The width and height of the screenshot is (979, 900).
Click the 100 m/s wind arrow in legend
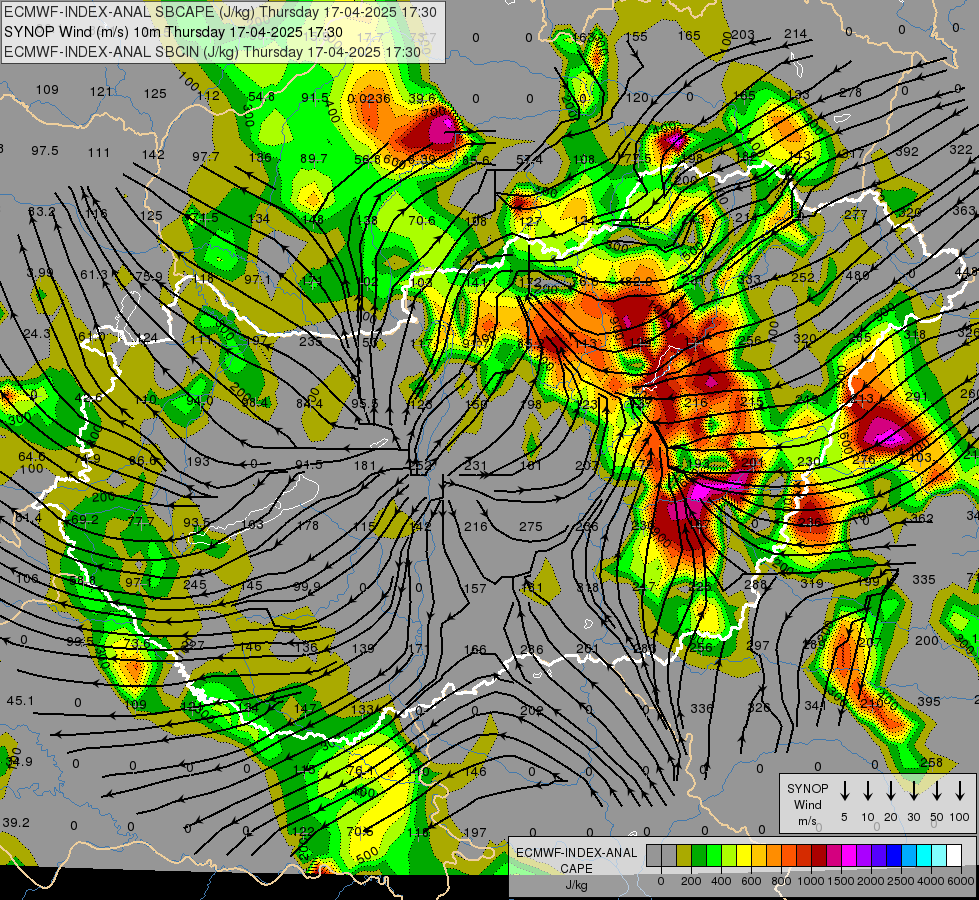(x=960, y=791)
